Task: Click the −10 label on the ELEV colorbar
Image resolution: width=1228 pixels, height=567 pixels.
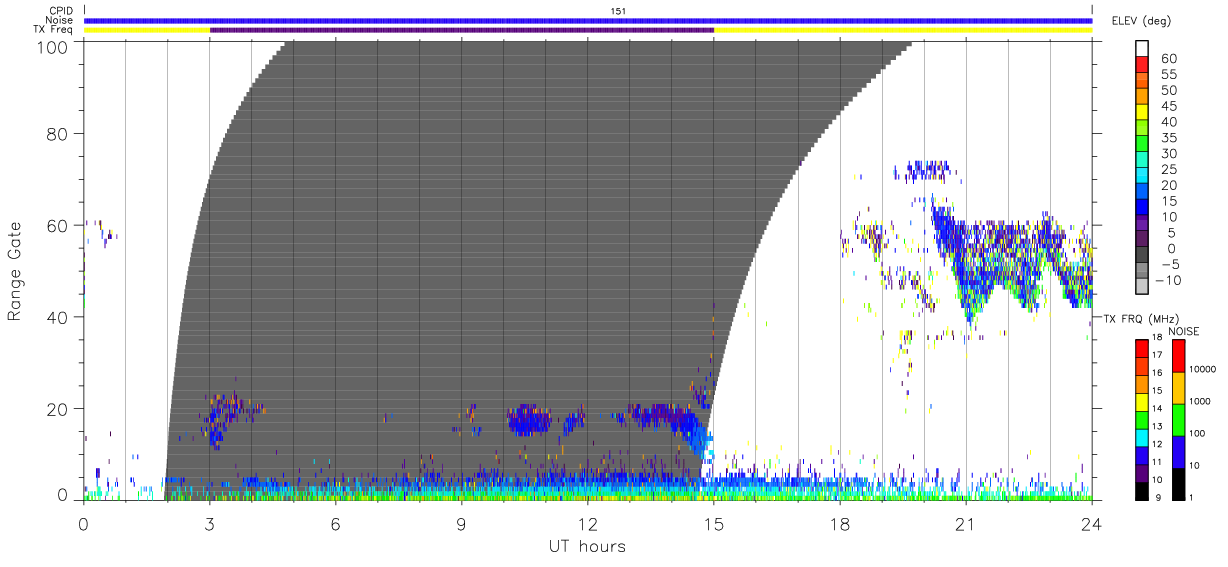Action: 1166,280
